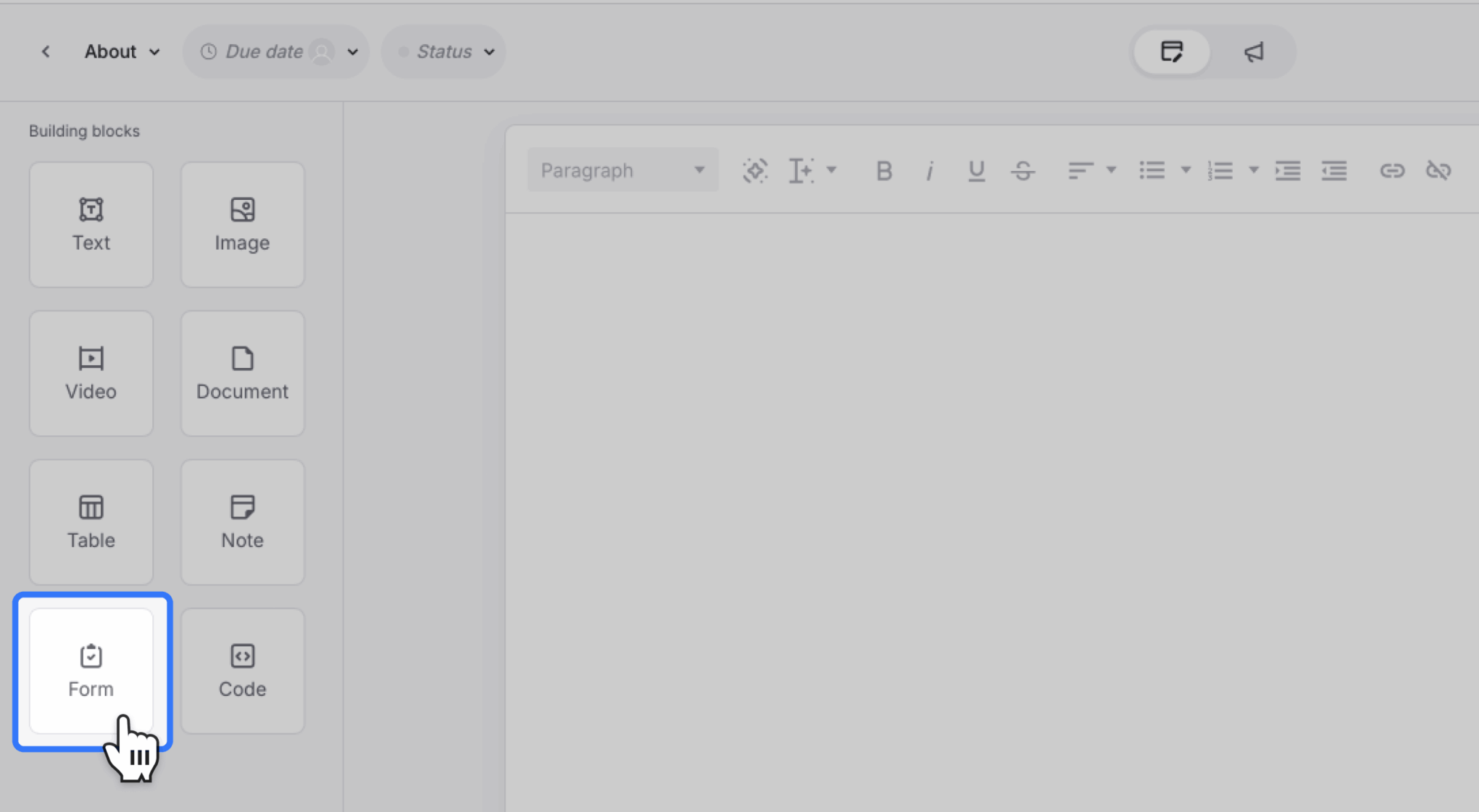This screenshot has height=812, width=1479.
Task: Open the Paragraph style dropdown
Action: click(623, 170)
